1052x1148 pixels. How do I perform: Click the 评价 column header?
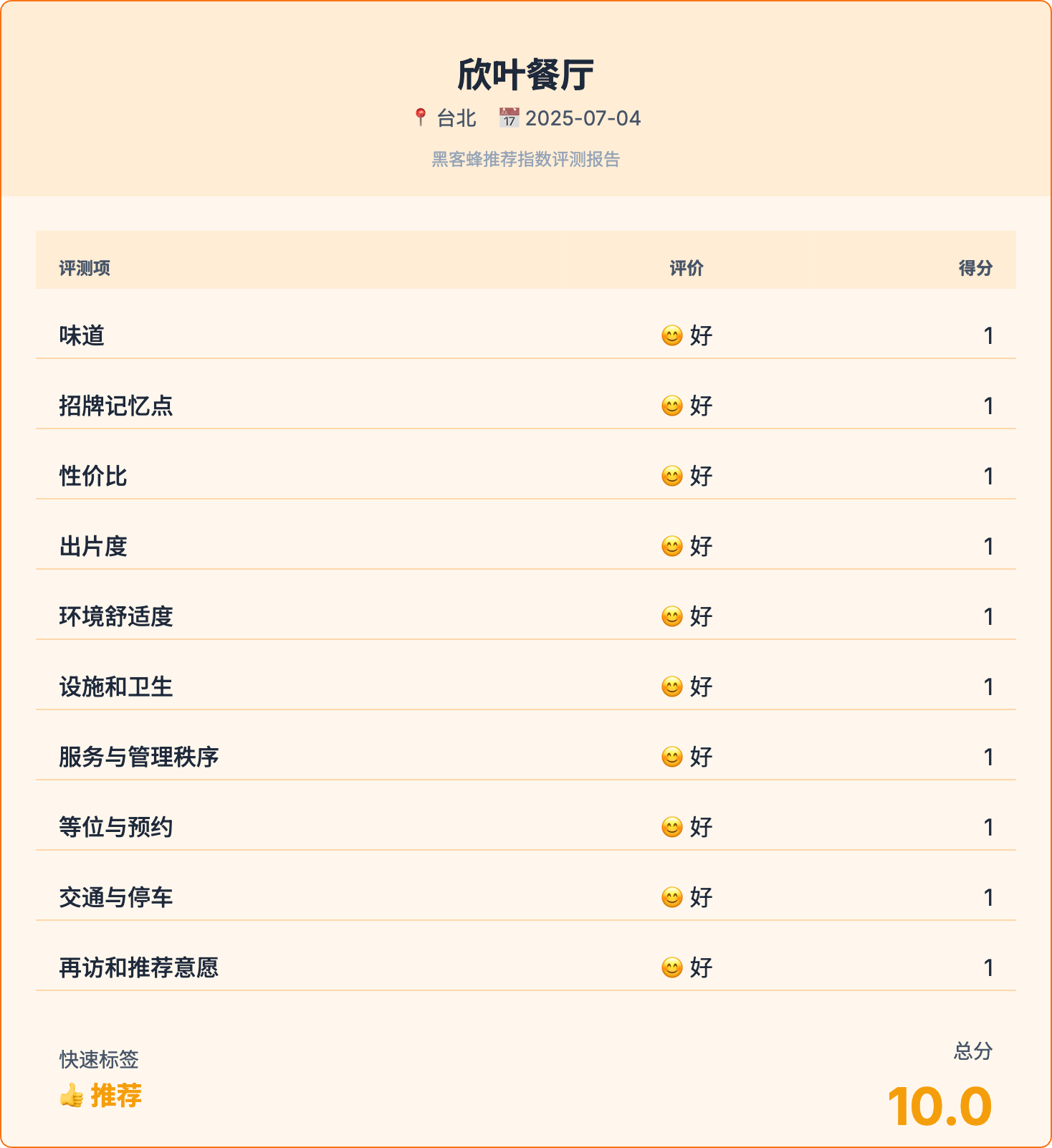687,268
